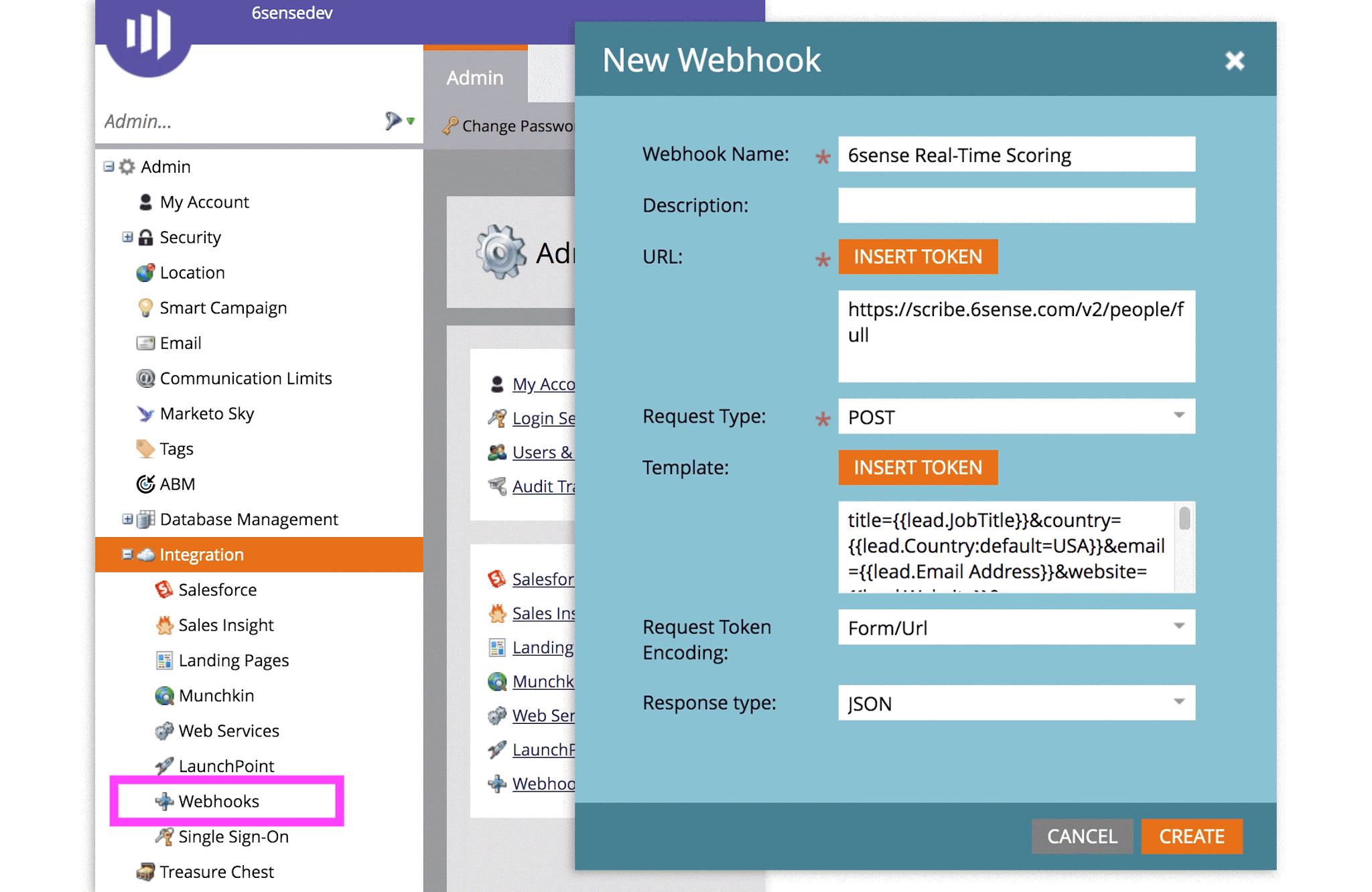Select Treasure Chest in sidebar tree
Screen dimensions: 1372x892
(216, 872)
